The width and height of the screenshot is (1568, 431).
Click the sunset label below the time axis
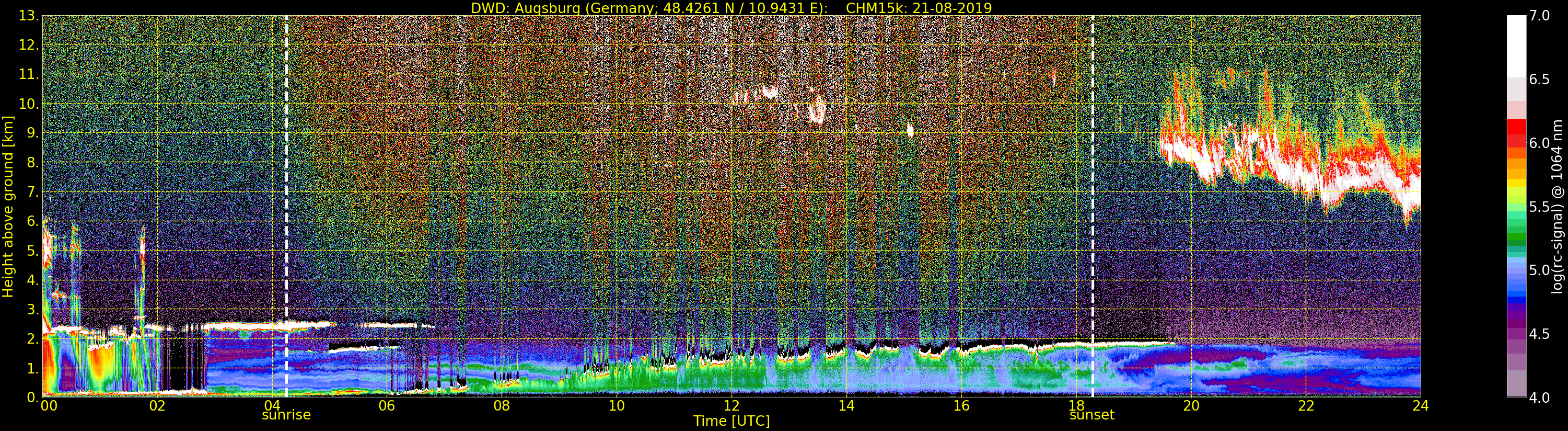point(1092,415)
